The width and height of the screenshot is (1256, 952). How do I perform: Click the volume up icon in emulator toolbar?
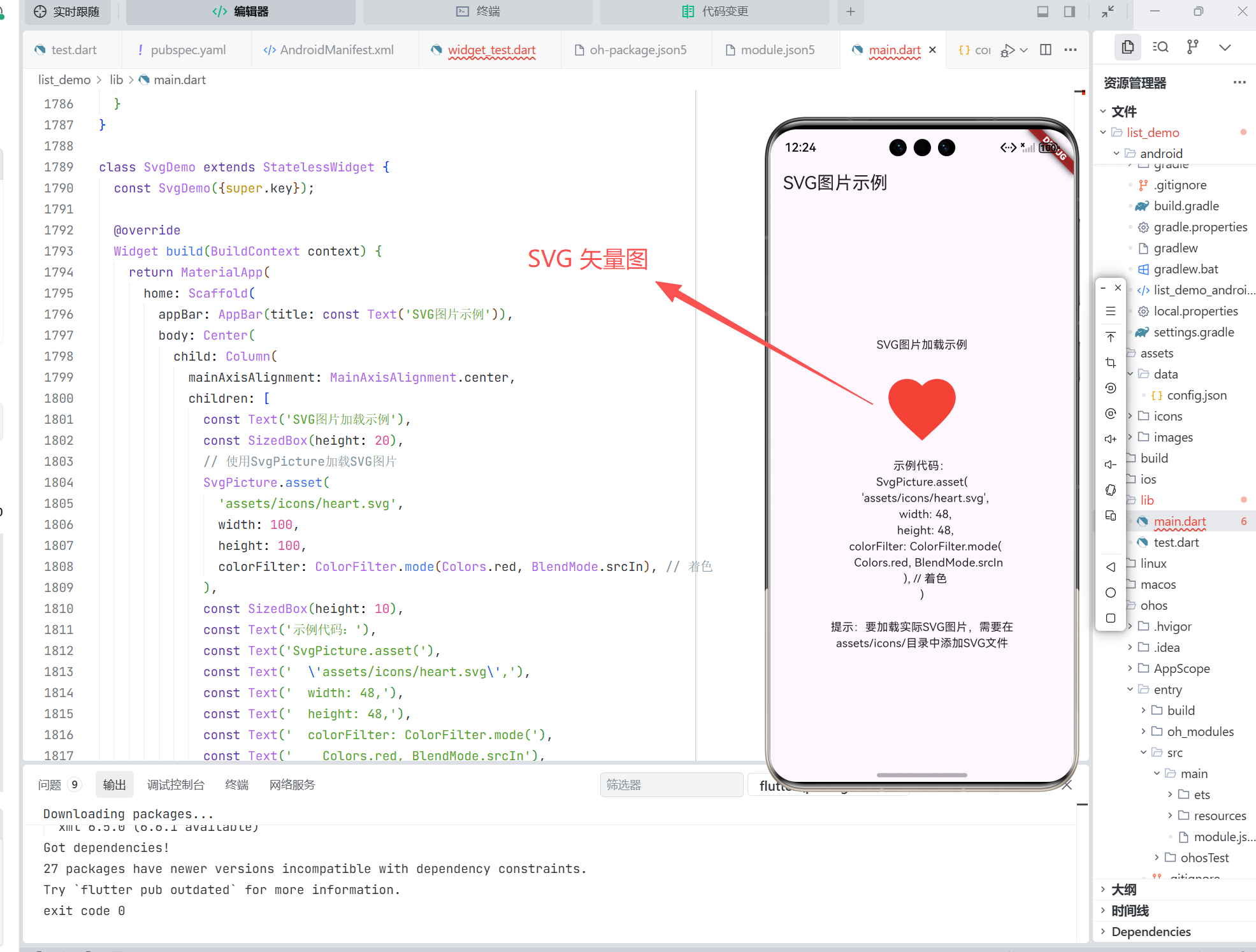click(1110, 439)
